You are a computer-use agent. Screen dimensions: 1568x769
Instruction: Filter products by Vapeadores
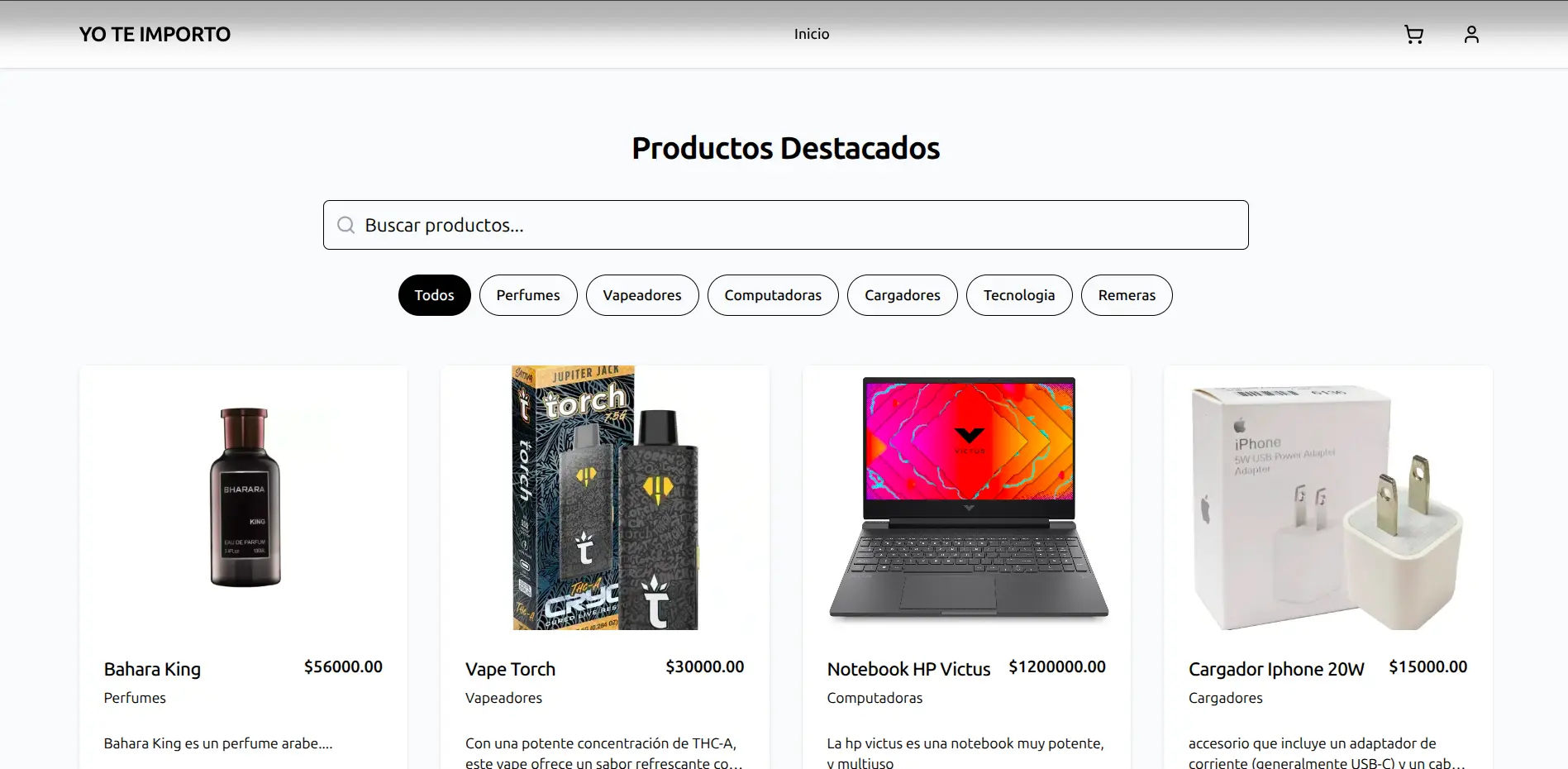[642, 295]
